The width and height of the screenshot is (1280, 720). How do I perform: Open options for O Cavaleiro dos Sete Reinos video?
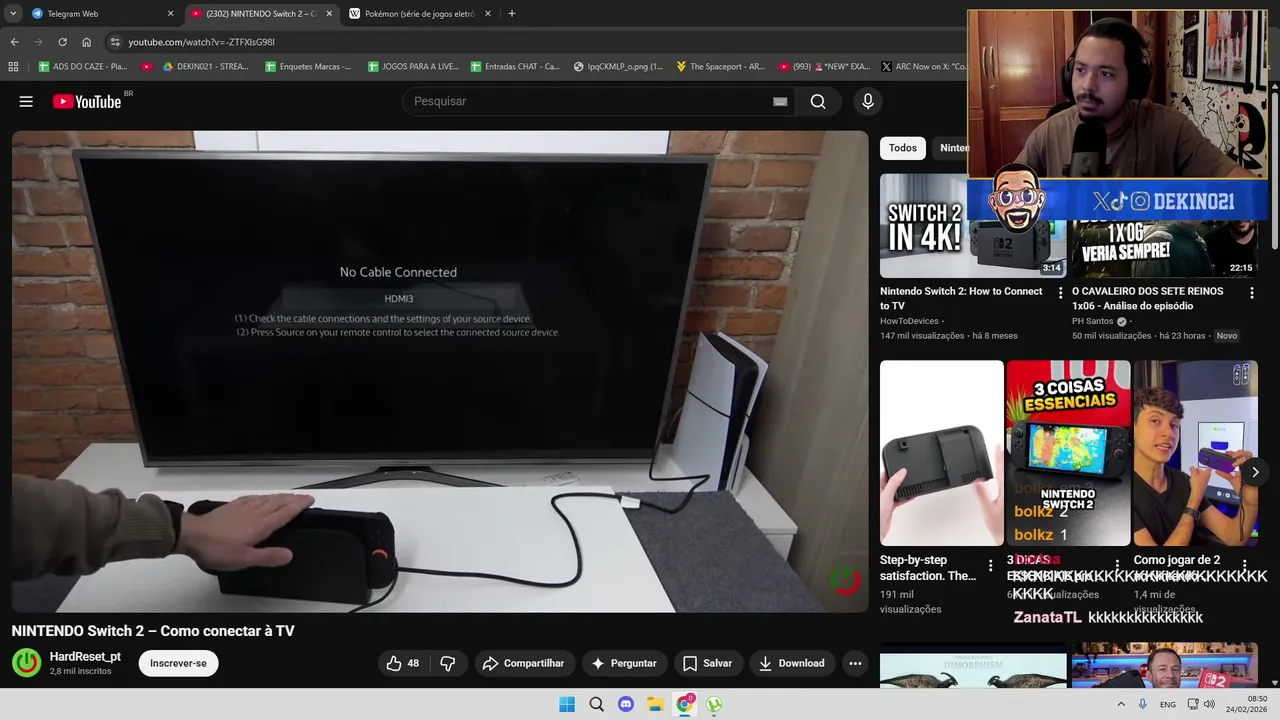pyautogui.click(x=1251, y=293)
